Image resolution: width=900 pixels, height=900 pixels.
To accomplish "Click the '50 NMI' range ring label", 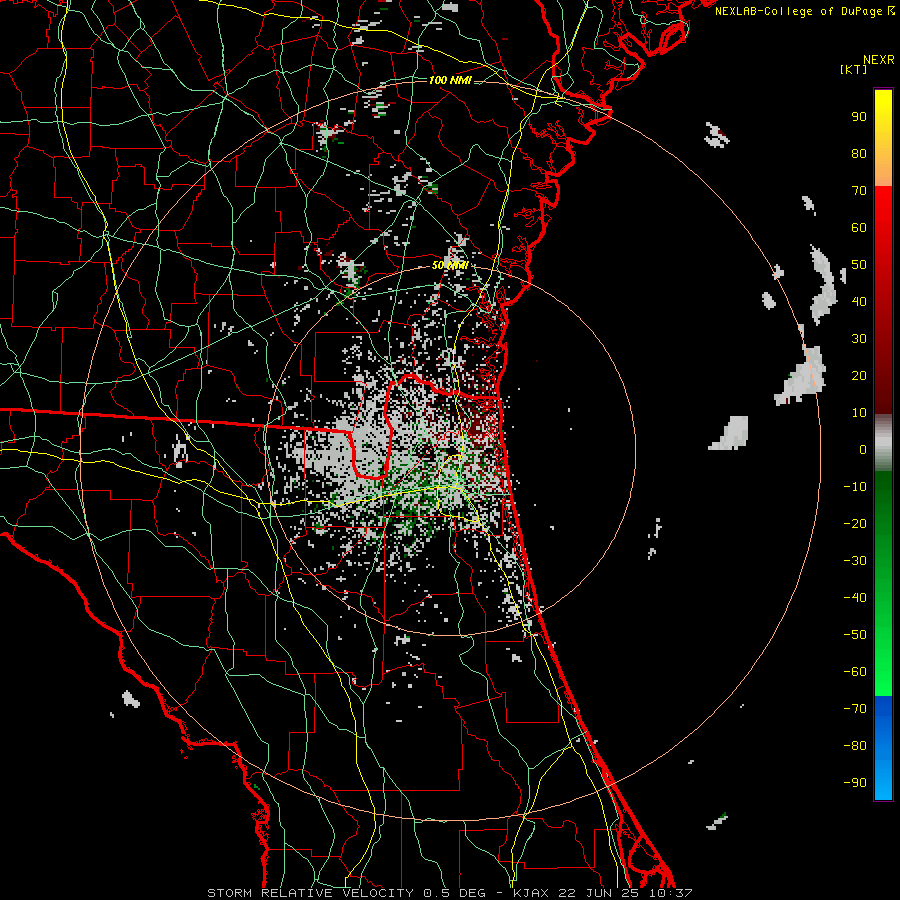I will (x=450, y=265).
